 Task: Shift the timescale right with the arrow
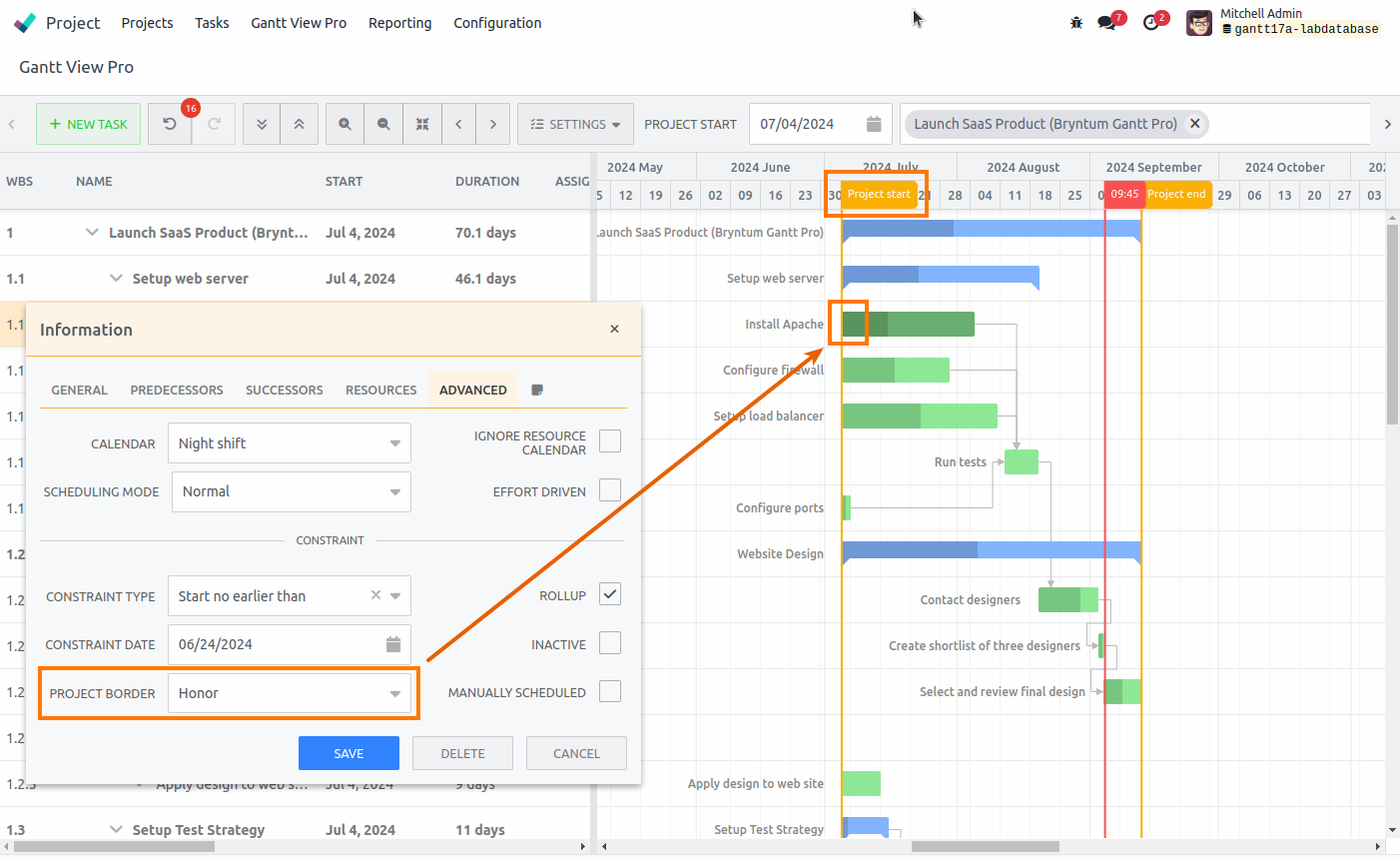pyautogui.click(x=493, y=123)
